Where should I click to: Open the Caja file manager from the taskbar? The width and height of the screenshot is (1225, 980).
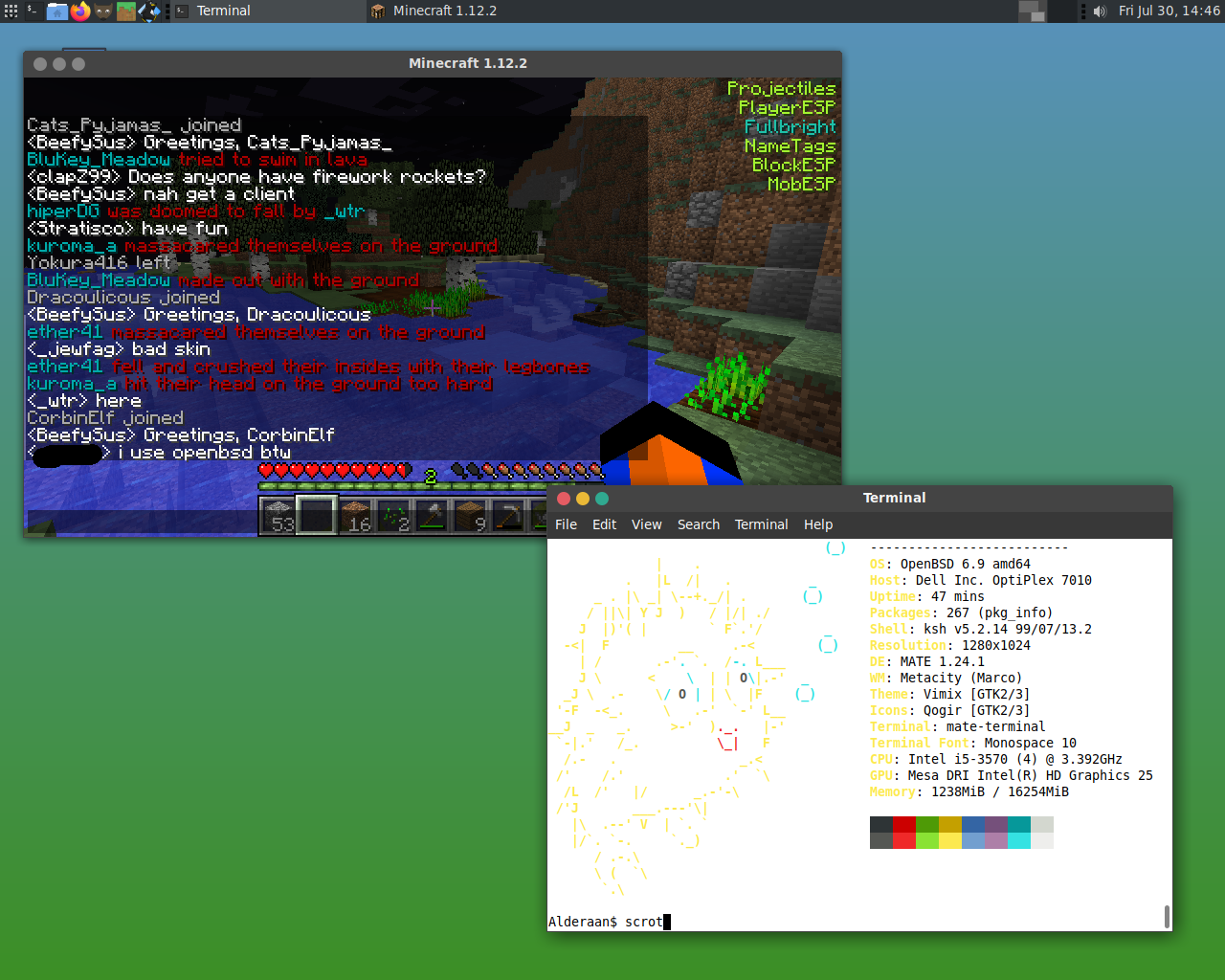56,11
